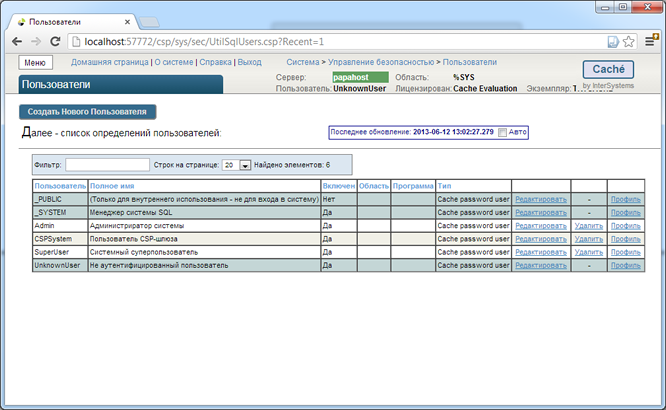Viewport: 666px width, 410px height.
Task: Click the browser forward arrow
Action: (36, 41)
